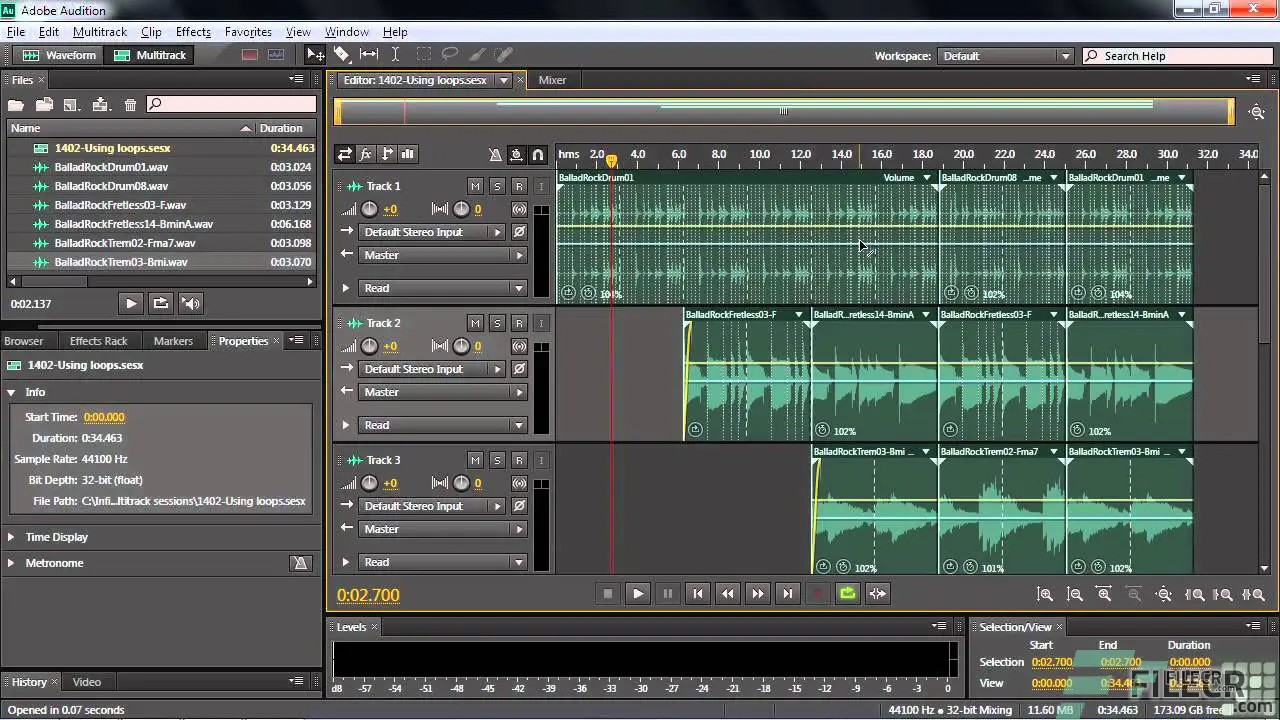1280x720 pixels.
Task: Open the Effects menu
Action: [x=193, y=32]
